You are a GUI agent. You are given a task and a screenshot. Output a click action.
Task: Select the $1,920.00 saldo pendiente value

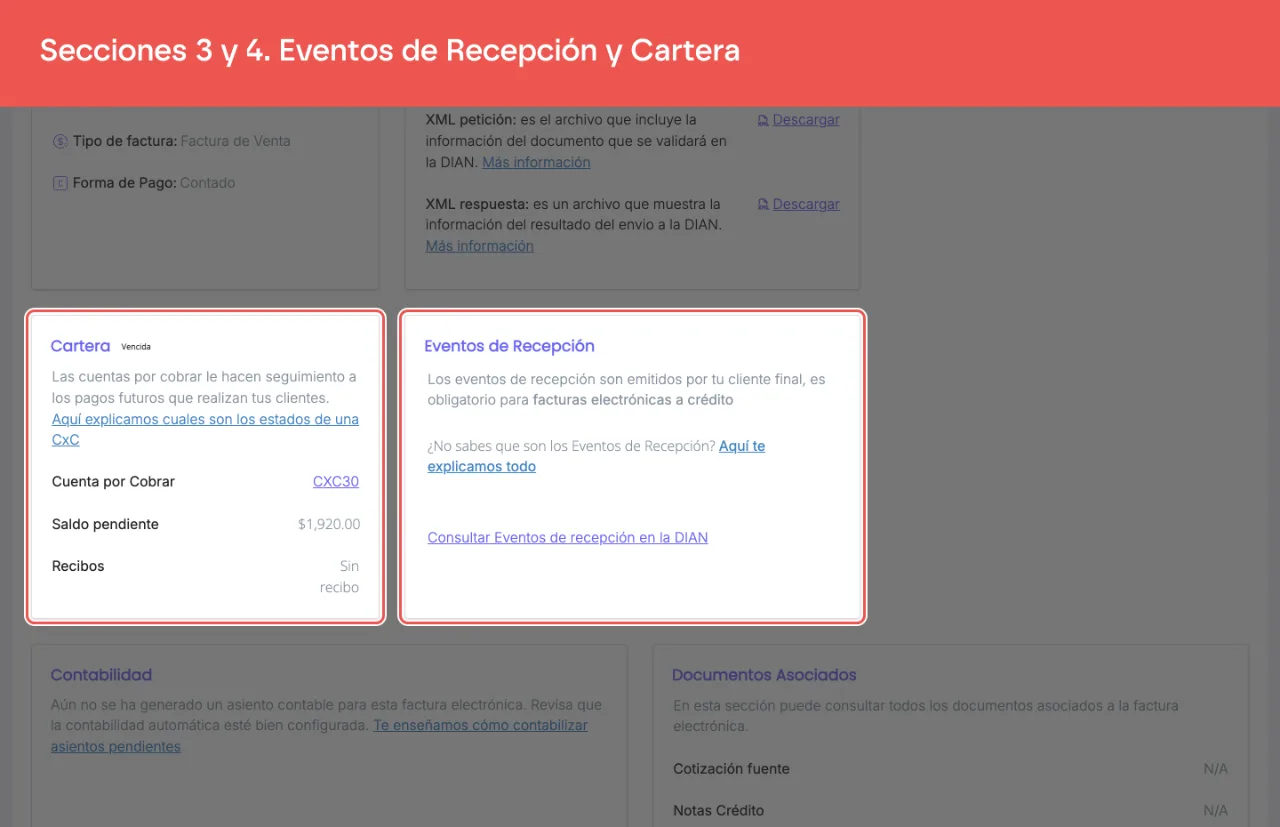click(329, 524)
